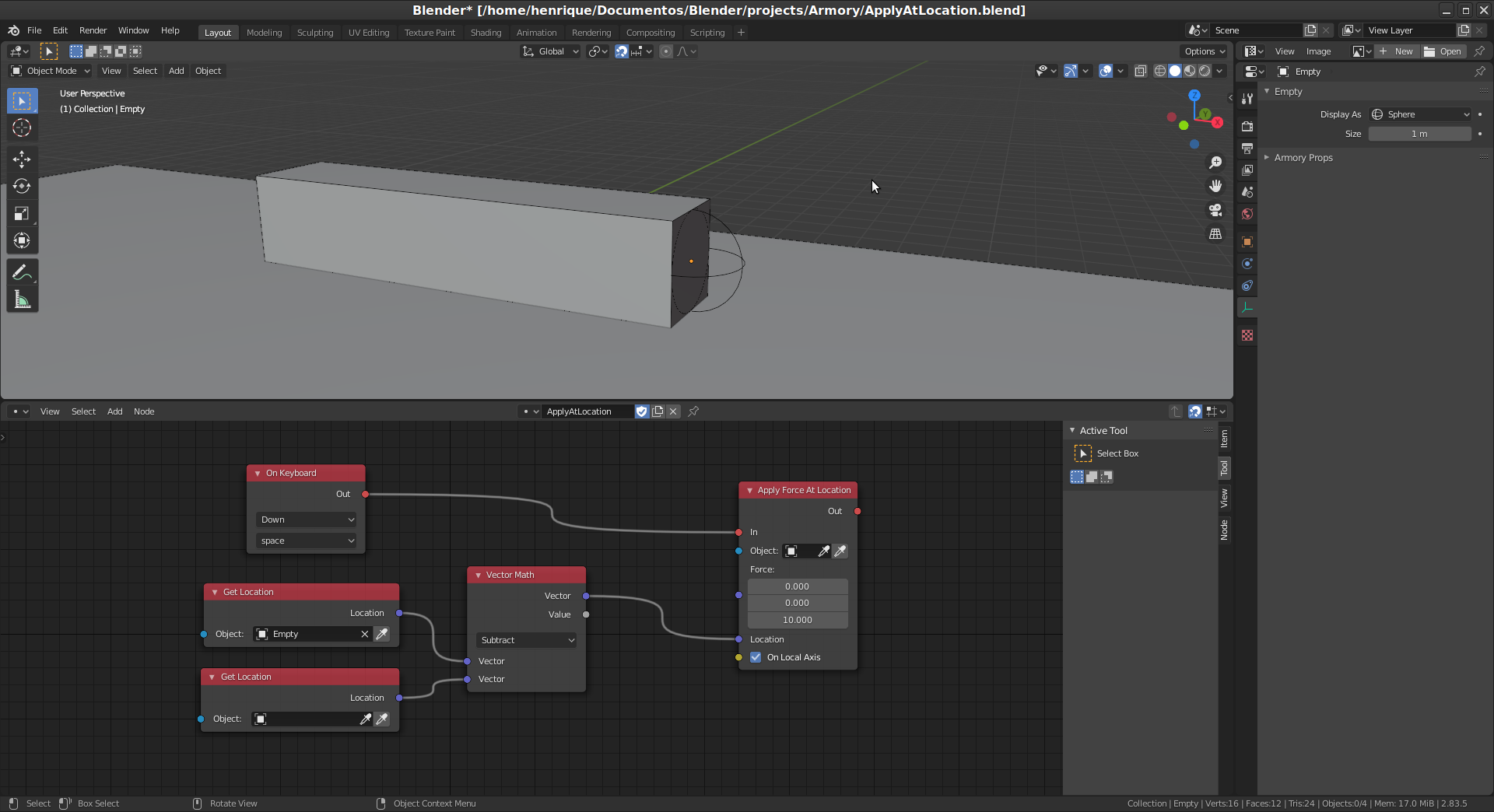Adjust the empty Size 1 m slider

[1419, 134]
